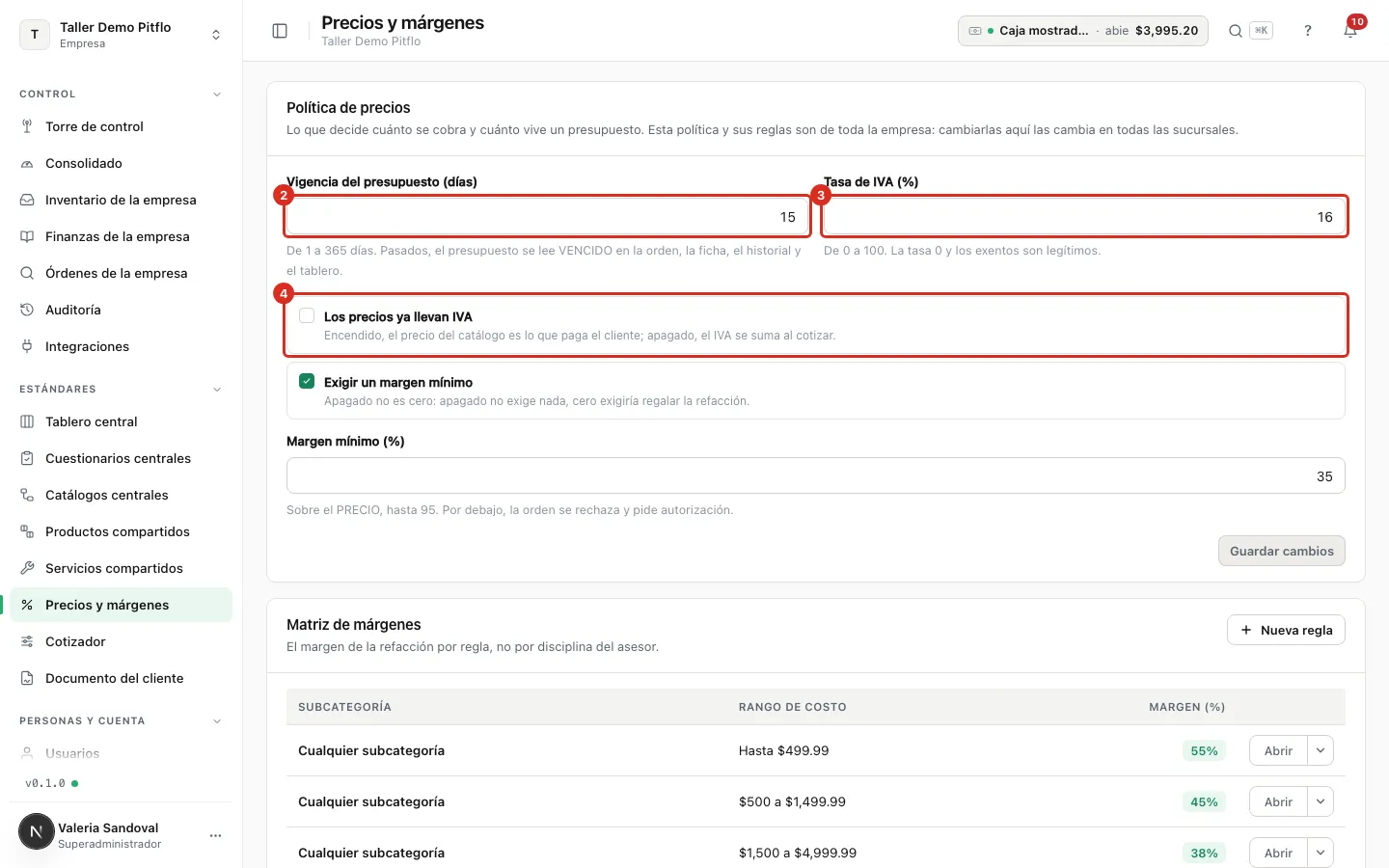Click the Margen mínimo (%) input field

(815, 475)
